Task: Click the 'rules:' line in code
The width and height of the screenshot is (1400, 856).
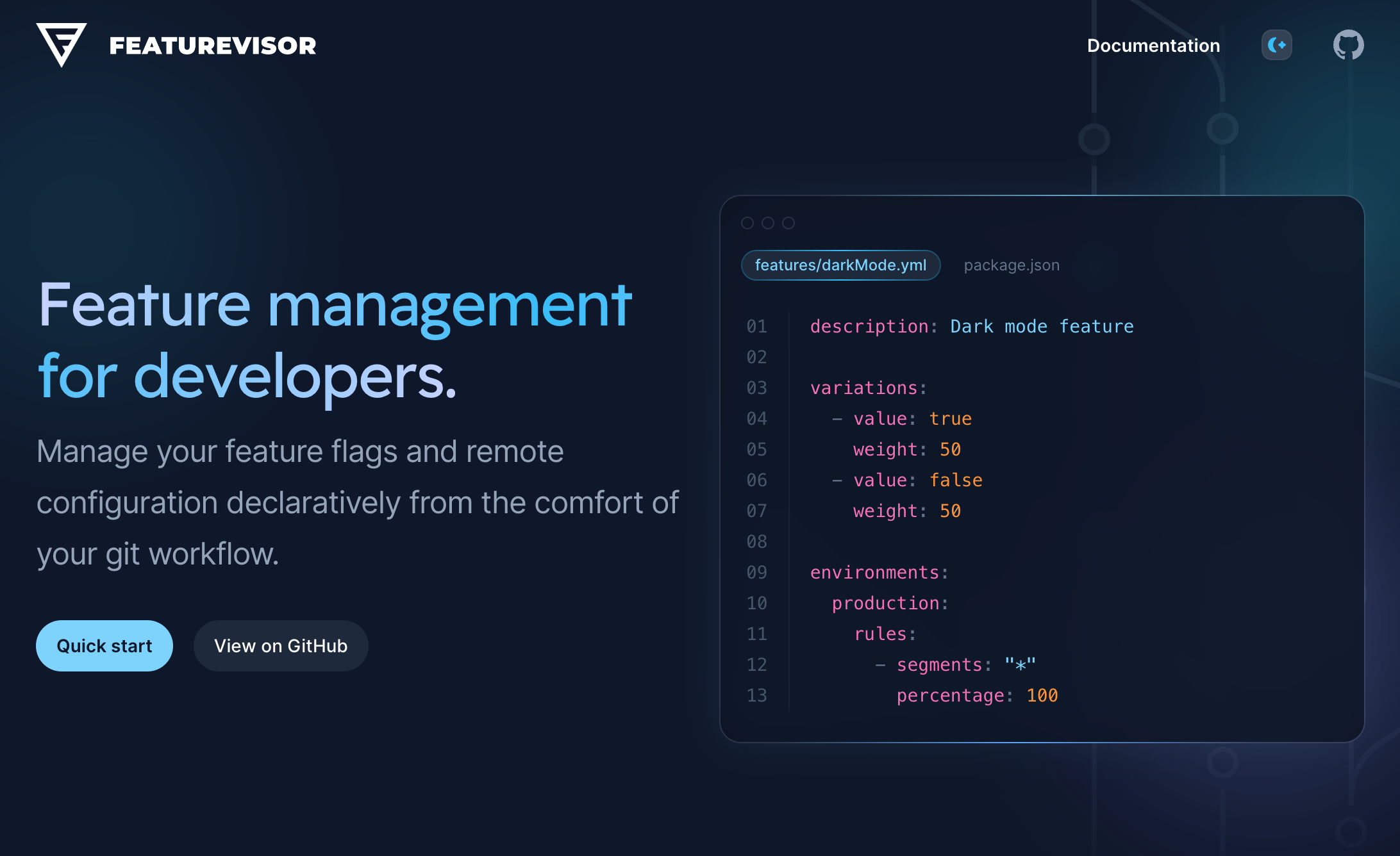Action: click(885, 634)
